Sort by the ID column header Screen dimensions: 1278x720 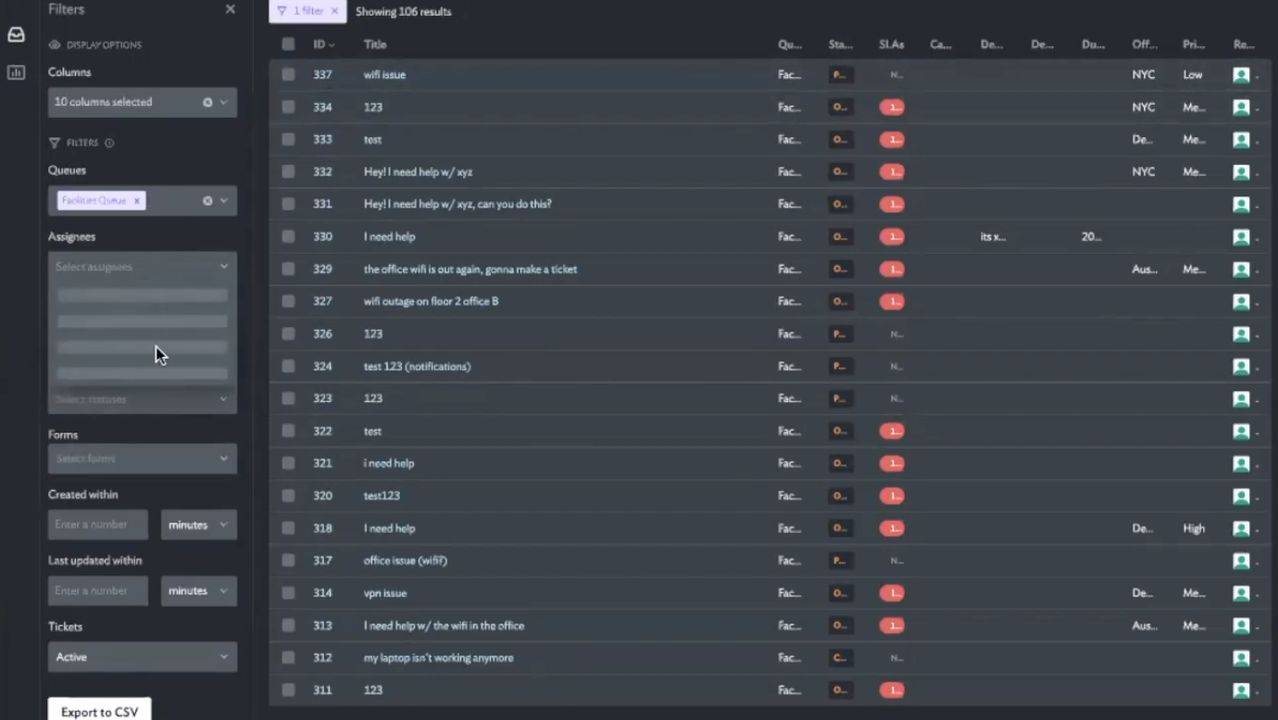tap(322, 44)
